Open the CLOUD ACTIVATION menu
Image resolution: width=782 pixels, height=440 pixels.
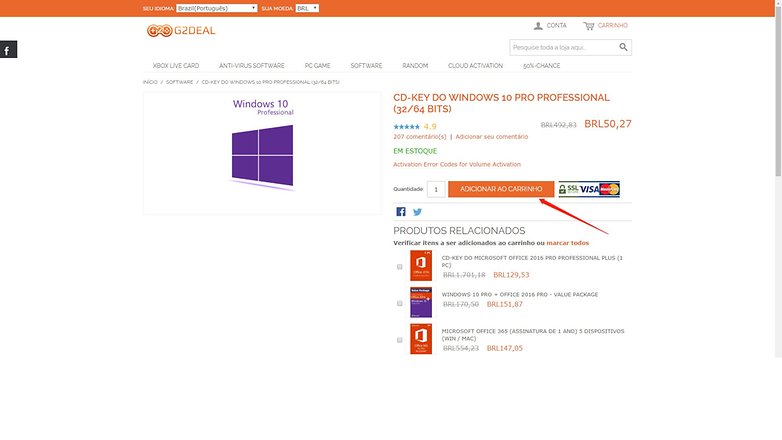(476, 66)
